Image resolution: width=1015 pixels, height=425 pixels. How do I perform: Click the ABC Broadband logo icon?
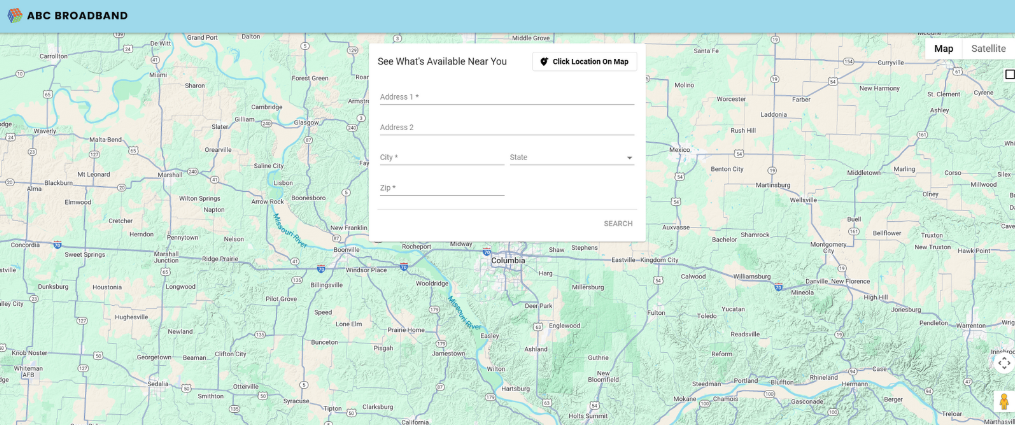[x=14, y=15]
